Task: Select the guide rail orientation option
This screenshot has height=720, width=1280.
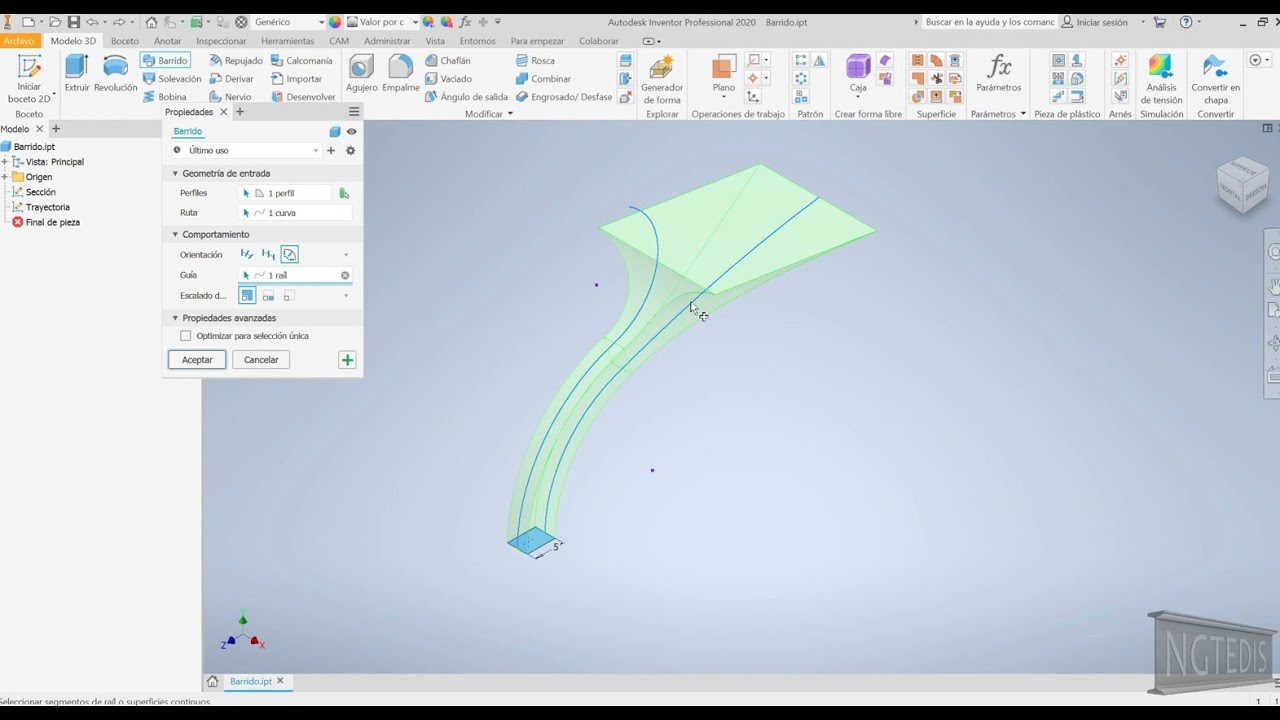Action: click(x=289, y=255)
